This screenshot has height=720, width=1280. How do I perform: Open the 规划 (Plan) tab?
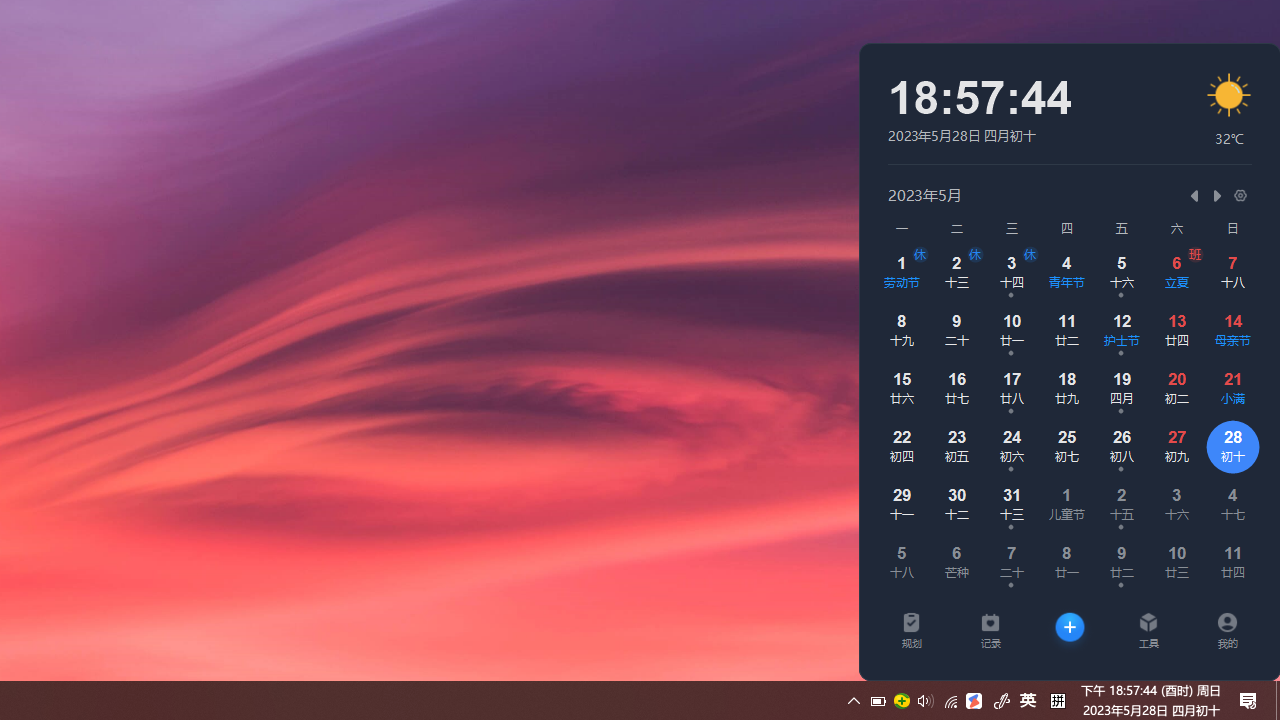[x=911, y=630]
